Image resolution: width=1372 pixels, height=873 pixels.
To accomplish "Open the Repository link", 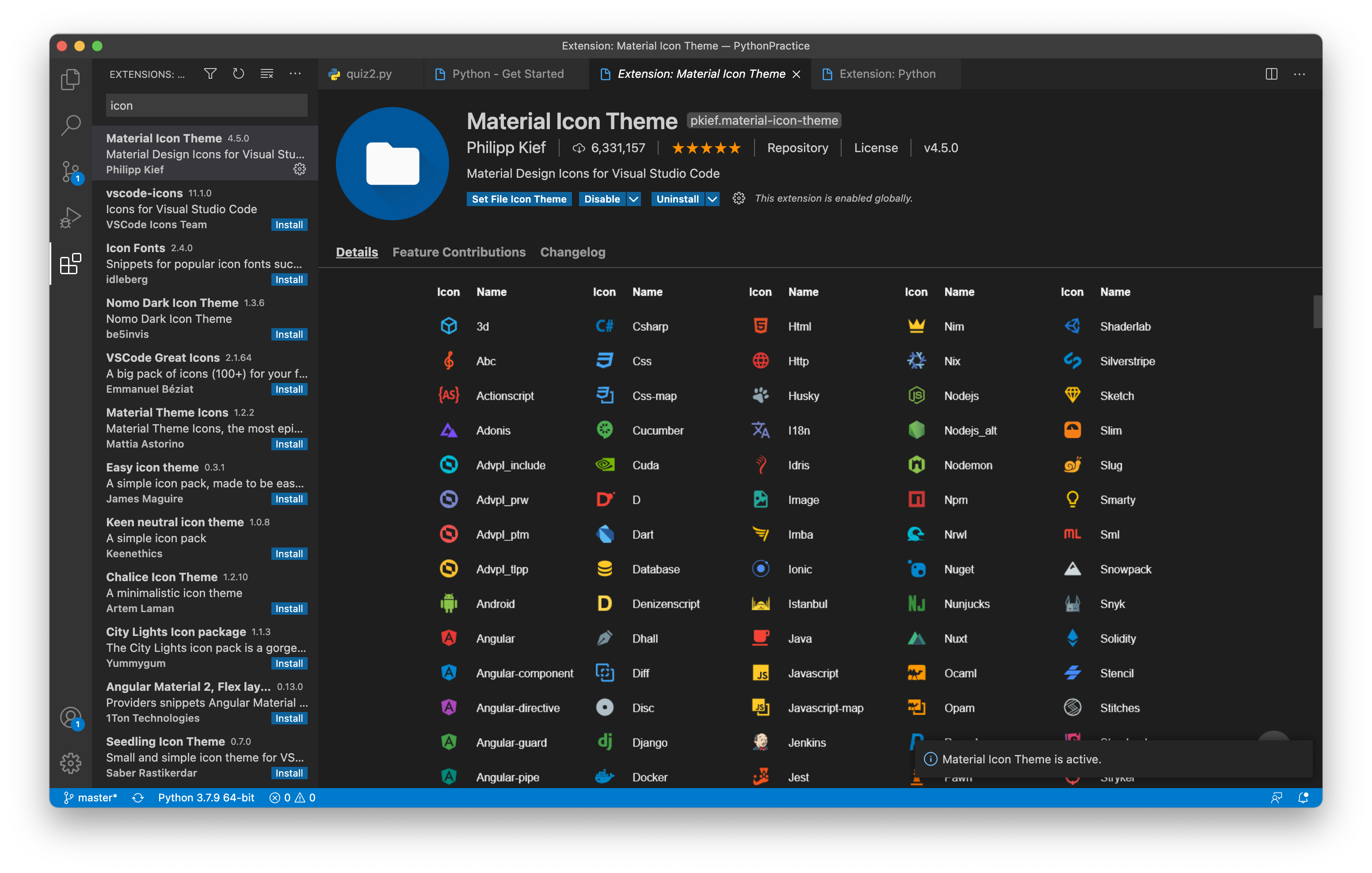I will coord(798,148).
